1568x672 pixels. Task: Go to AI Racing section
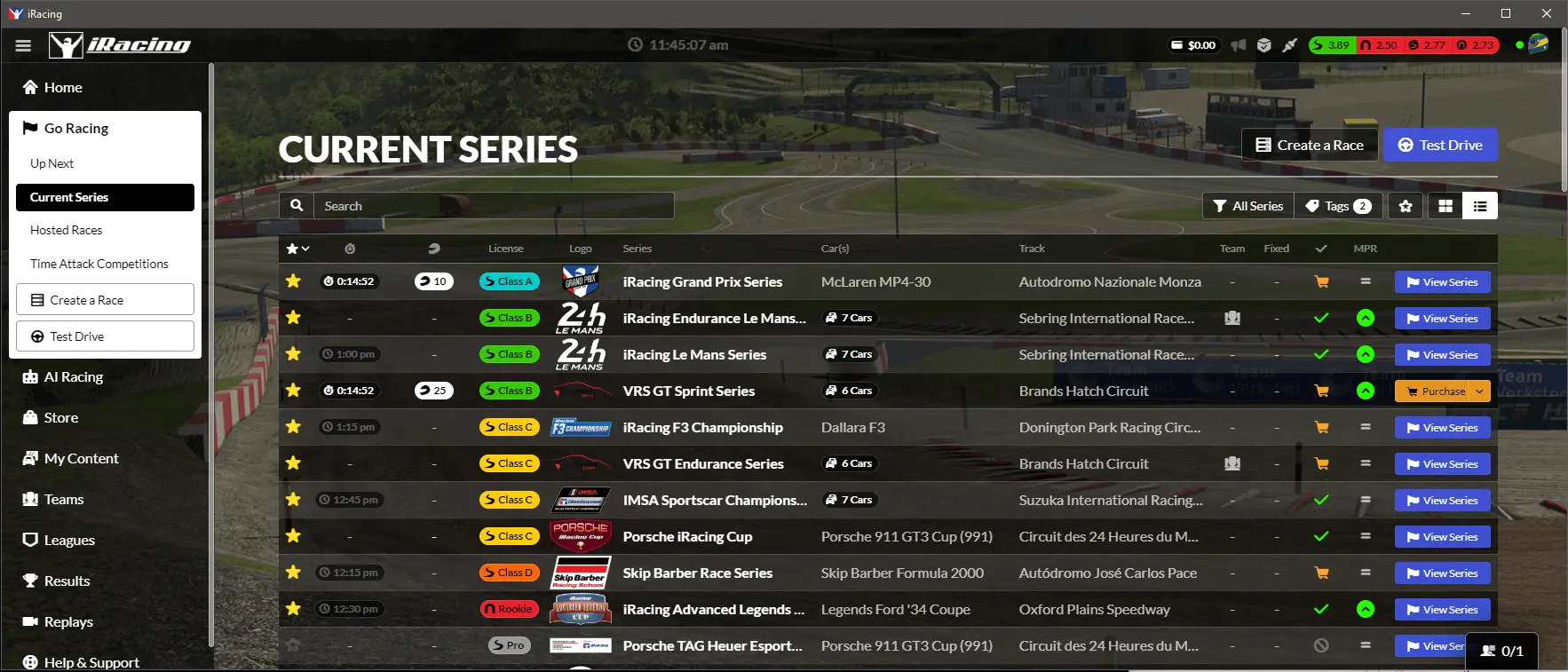(73, 377)
